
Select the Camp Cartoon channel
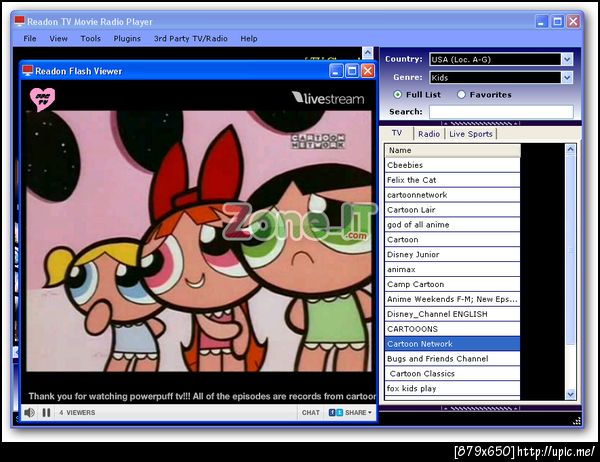(452, 284)
